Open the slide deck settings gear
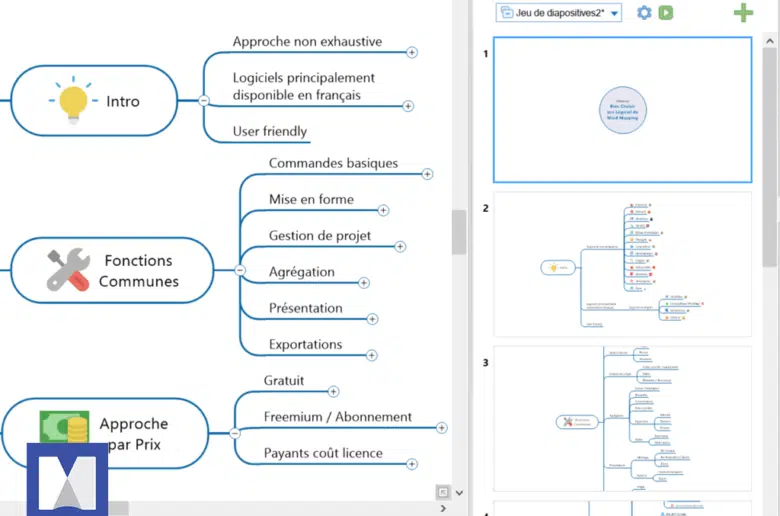The image size is (780, 516). point(644,13)
